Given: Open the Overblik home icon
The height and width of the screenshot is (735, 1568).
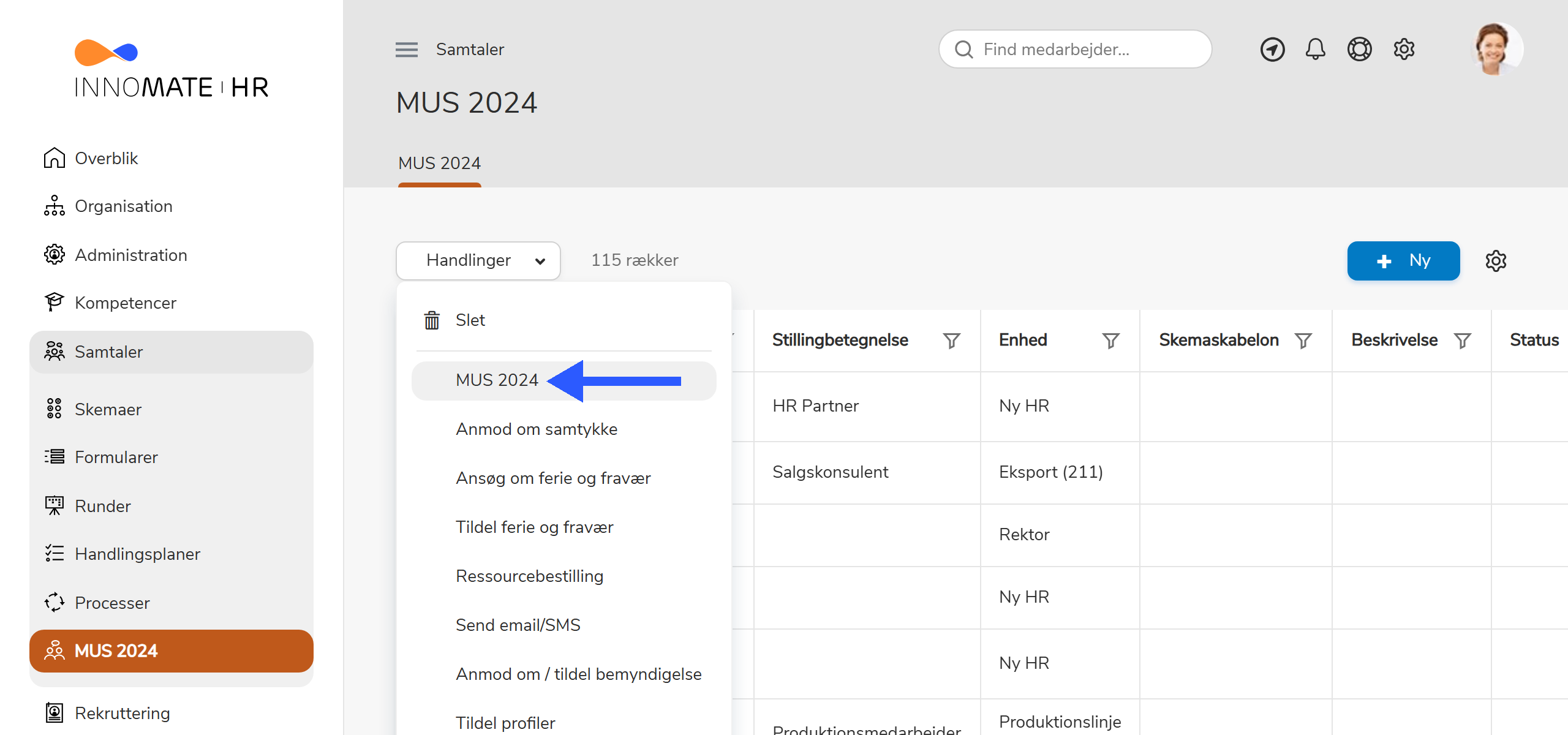Looking at the screenshot, I should (x=55, y=158).
